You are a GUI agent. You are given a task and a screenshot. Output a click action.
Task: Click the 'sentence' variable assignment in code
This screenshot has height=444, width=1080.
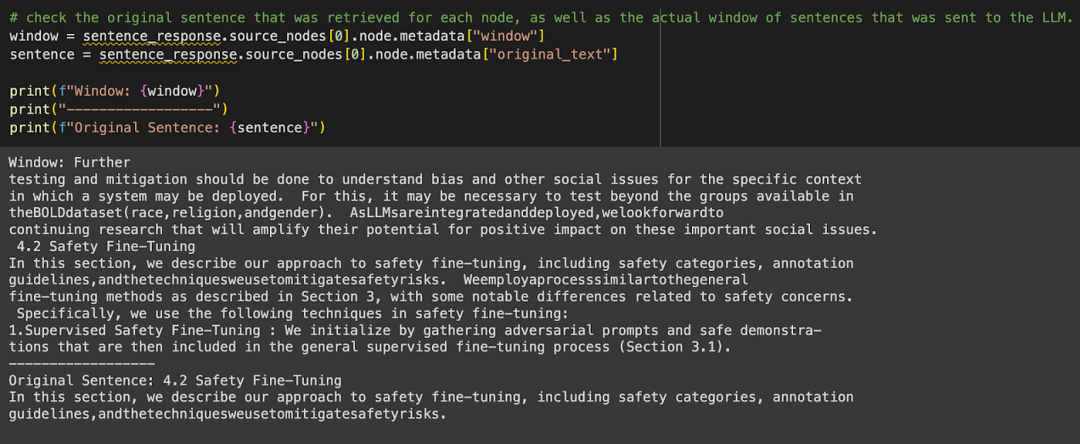(313, 53)
